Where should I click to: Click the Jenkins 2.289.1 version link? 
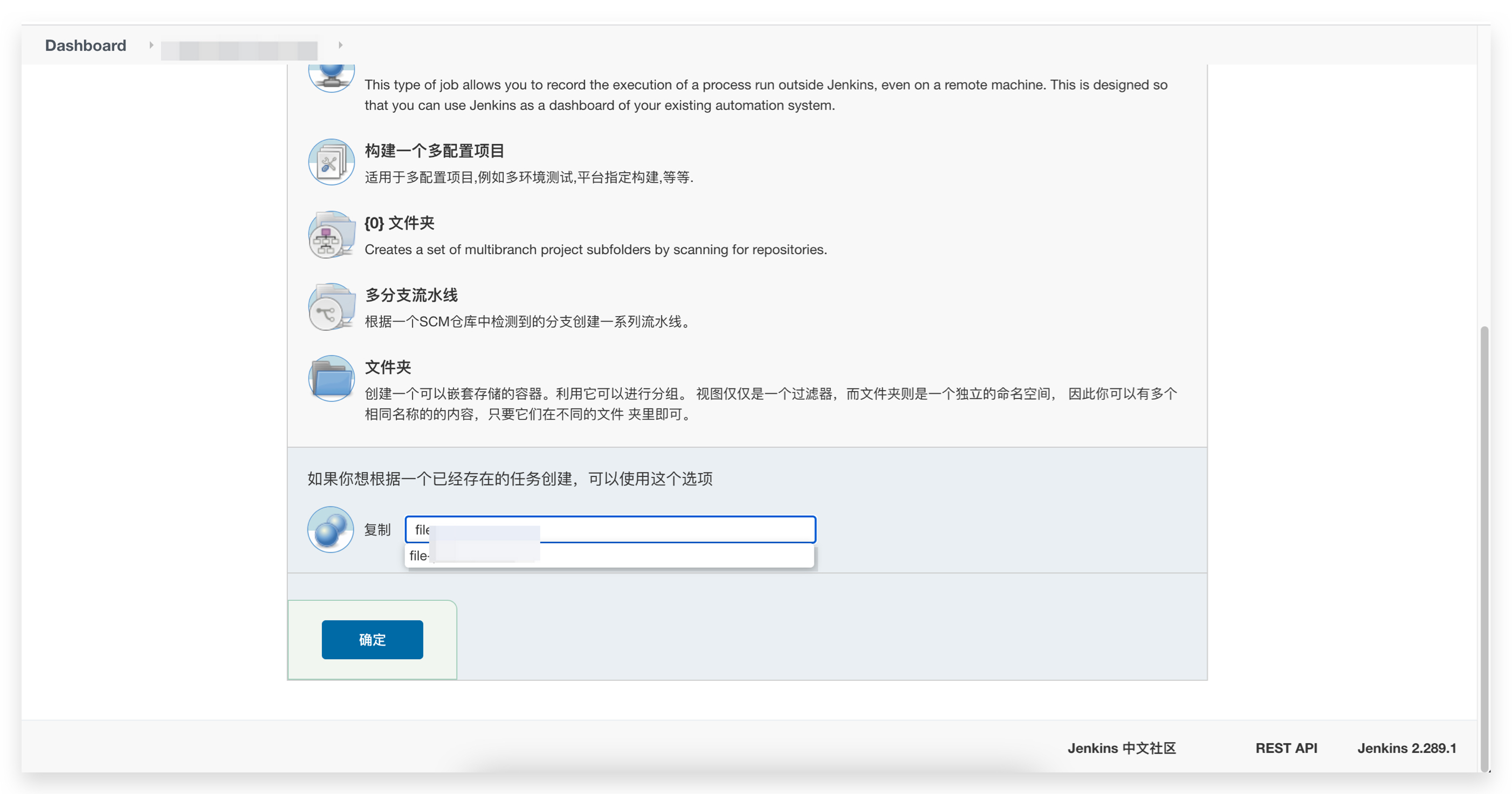[x=1406, y=748]
